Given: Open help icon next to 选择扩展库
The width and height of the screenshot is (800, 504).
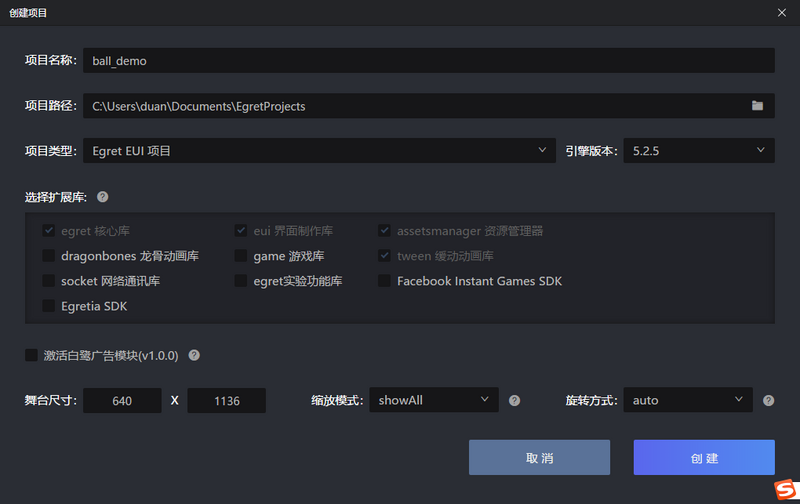Looking at the screenshot, I should pos(103,197).
